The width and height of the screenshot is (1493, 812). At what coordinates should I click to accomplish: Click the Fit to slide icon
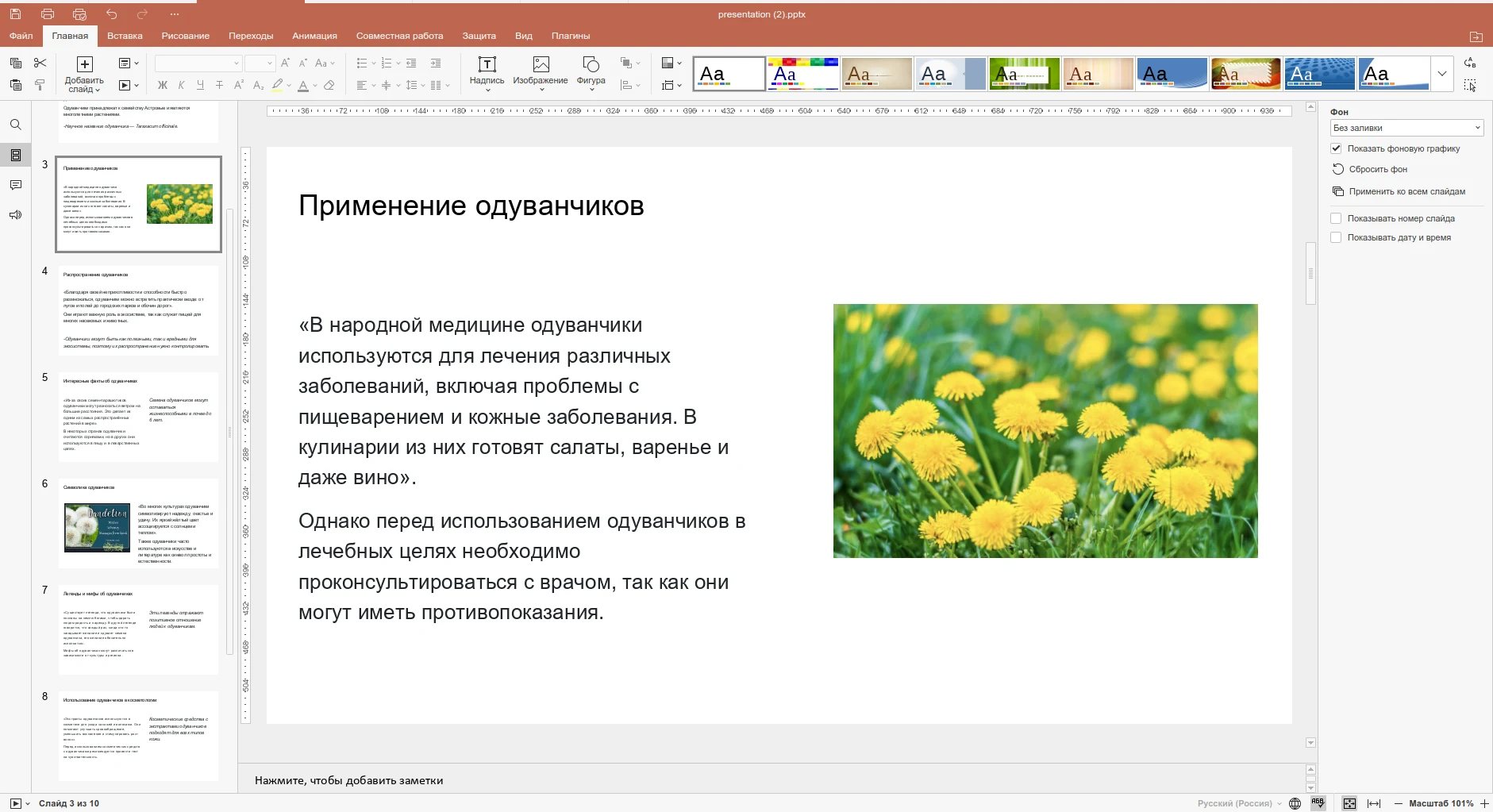1349,803
